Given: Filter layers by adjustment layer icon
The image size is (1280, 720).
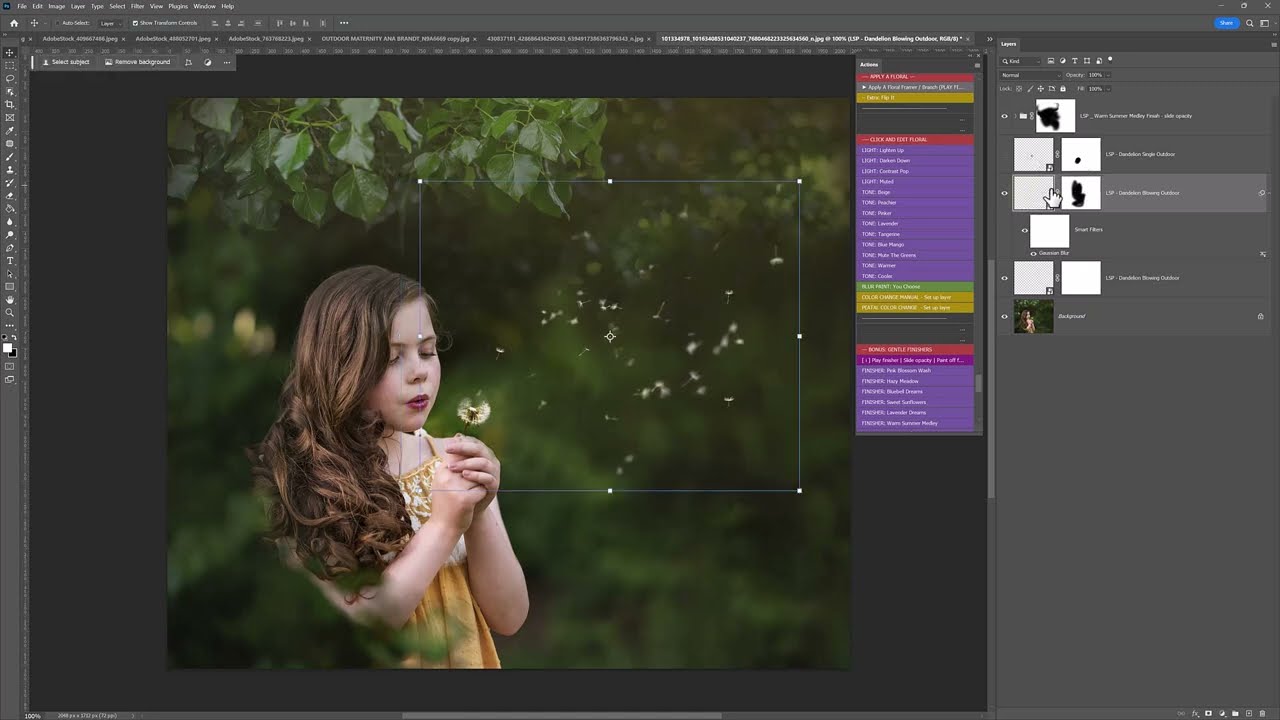Looking at the screenshot, I should [1063, 61].
